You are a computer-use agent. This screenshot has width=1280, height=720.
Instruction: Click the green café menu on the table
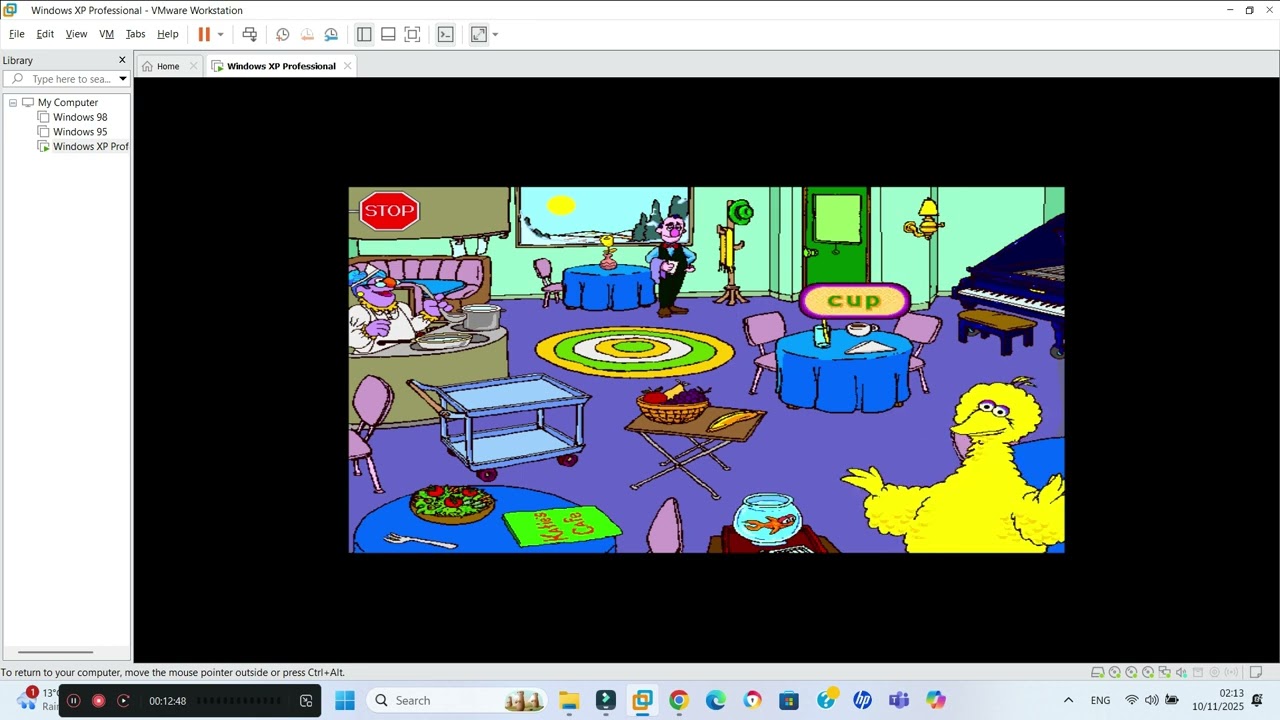coord(562,526)
